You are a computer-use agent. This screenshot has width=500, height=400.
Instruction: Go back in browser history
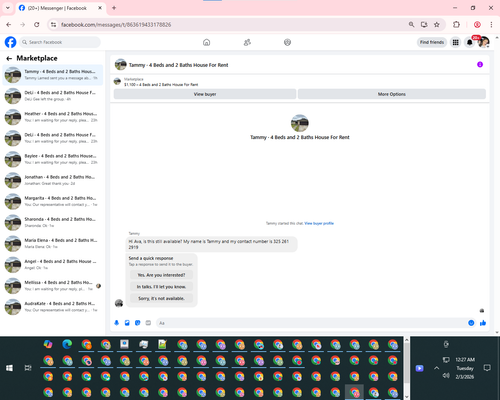(9, 25)
